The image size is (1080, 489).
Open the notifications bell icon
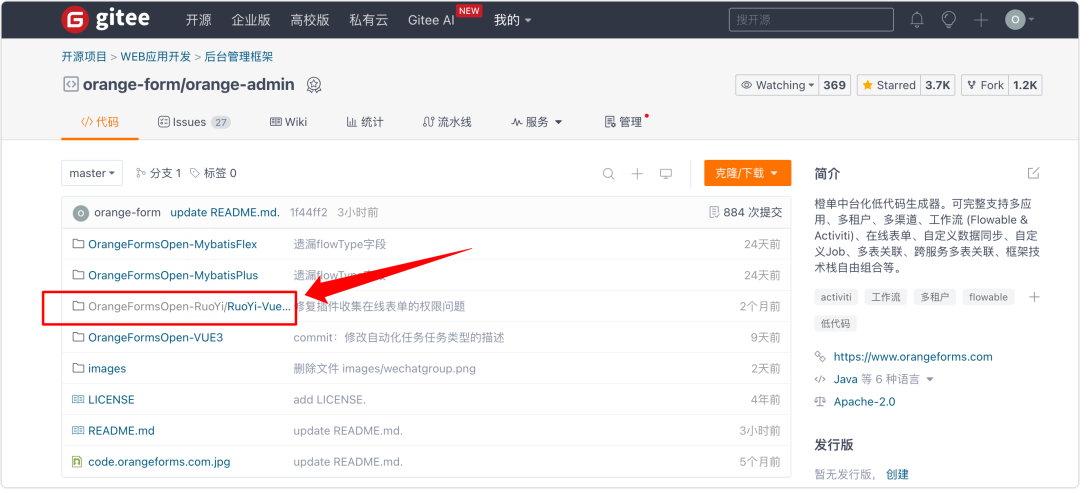[917, 20]
